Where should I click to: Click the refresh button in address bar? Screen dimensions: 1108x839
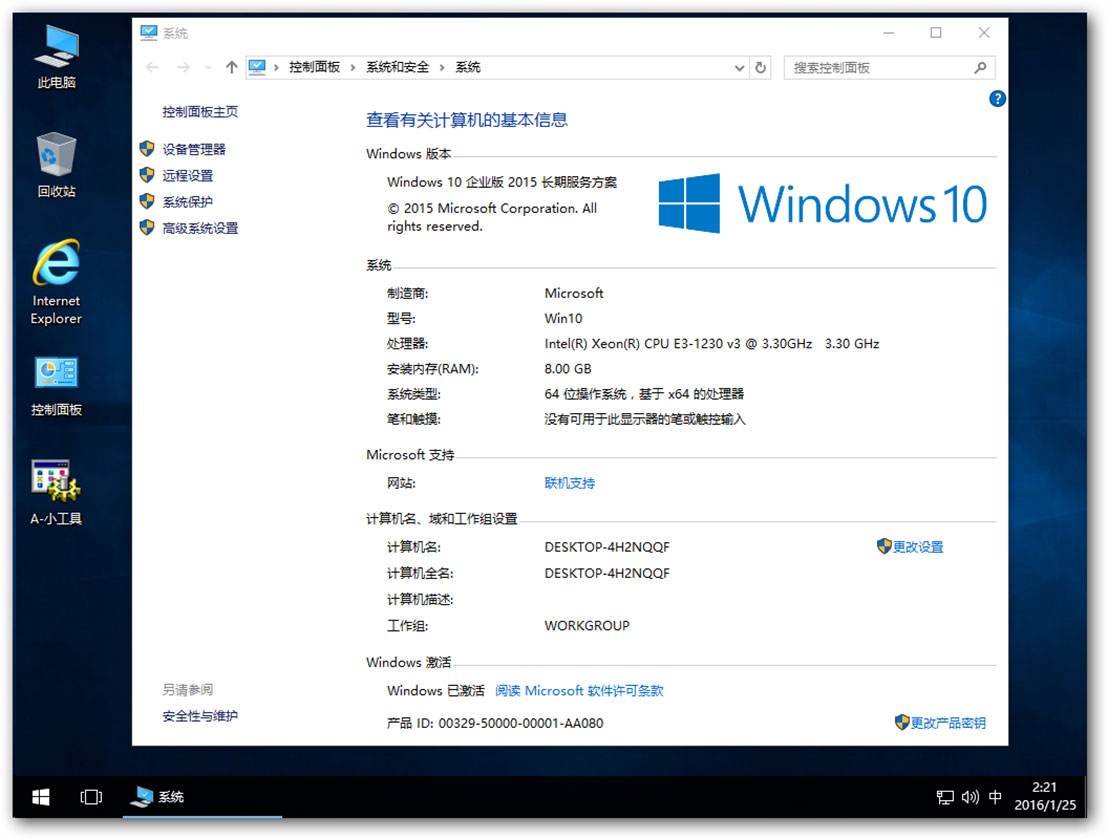(x=760, y=68)
